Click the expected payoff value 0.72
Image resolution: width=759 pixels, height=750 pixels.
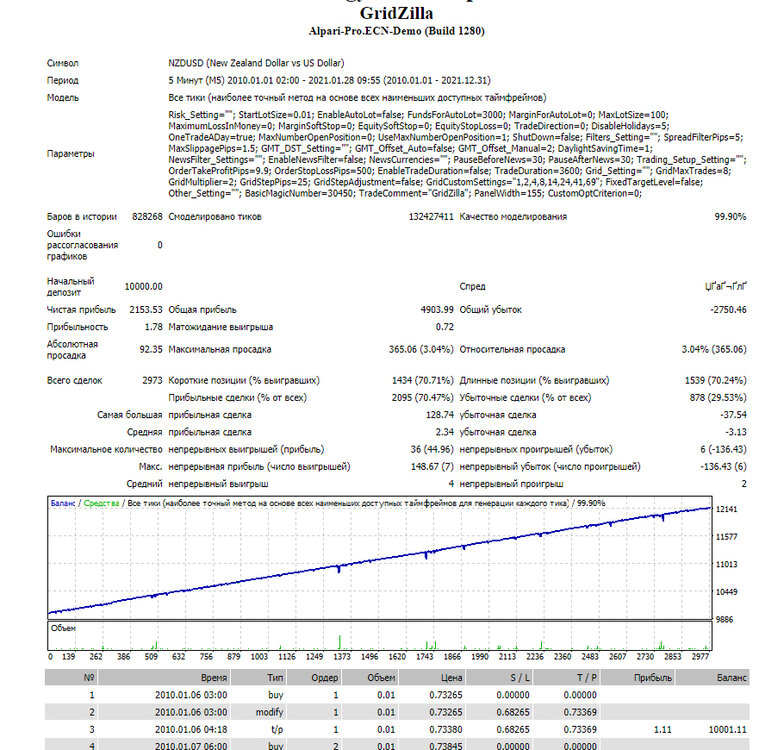point(444,327)
